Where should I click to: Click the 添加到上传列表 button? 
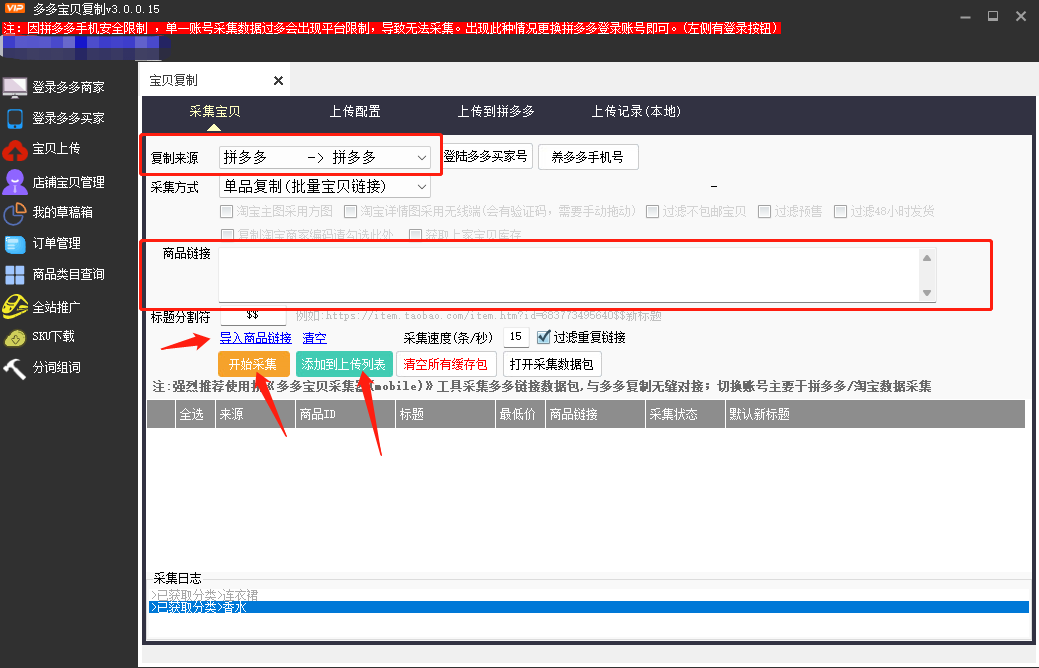344,364
